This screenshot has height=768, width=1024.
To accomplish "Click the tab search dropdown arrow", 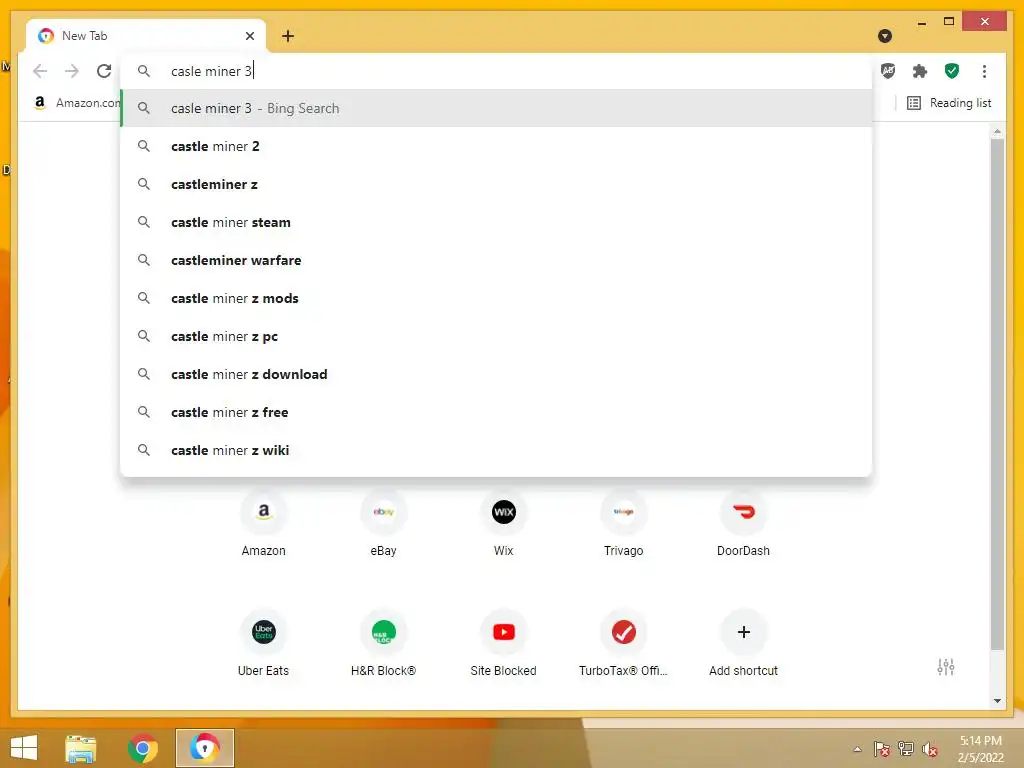I will click(x=885, y=36).
